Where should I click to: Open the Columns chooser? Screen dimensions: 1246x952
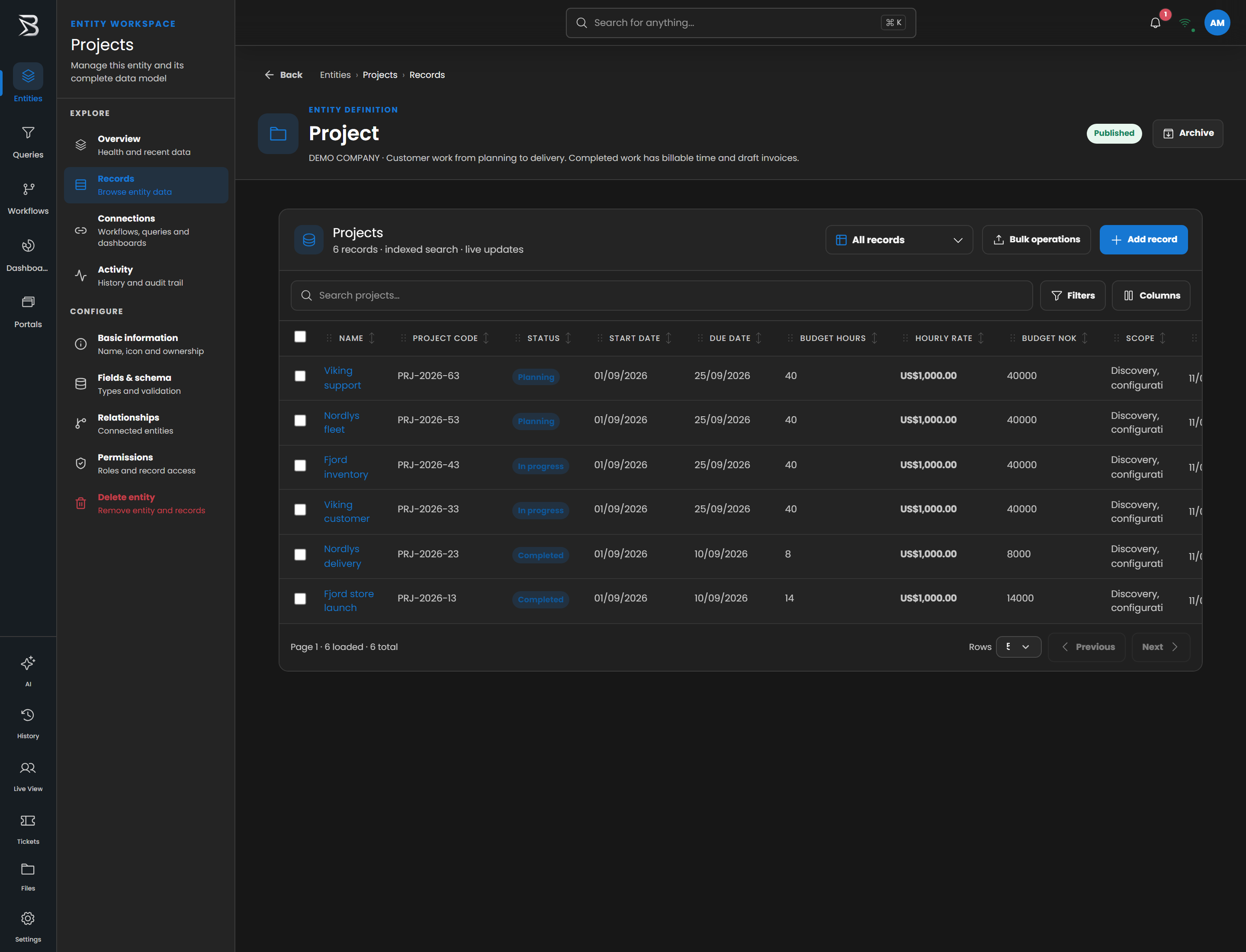tap(1151, 295)
